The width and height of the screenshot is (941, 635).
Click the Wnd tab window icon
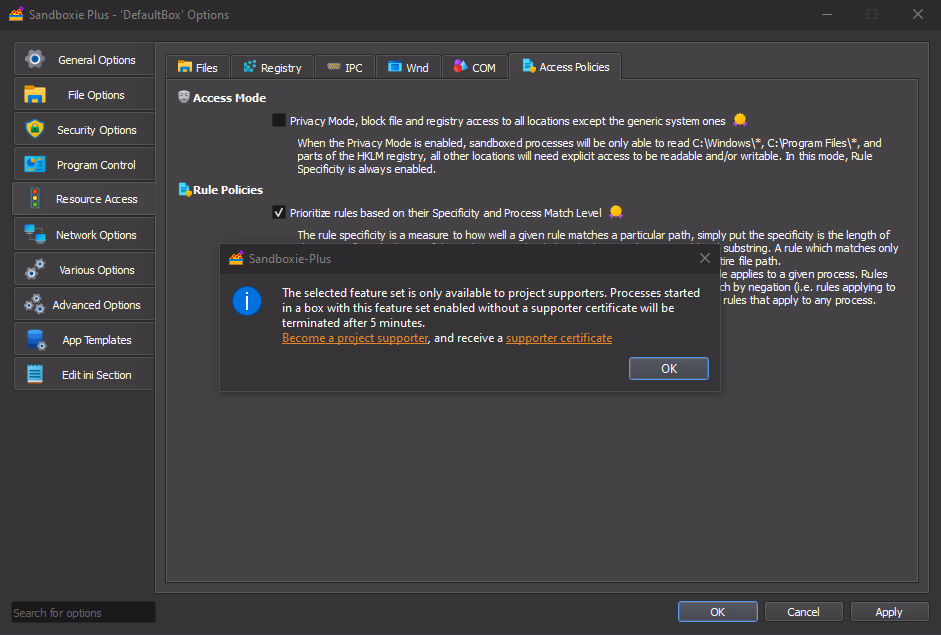[x=395, y=67]
